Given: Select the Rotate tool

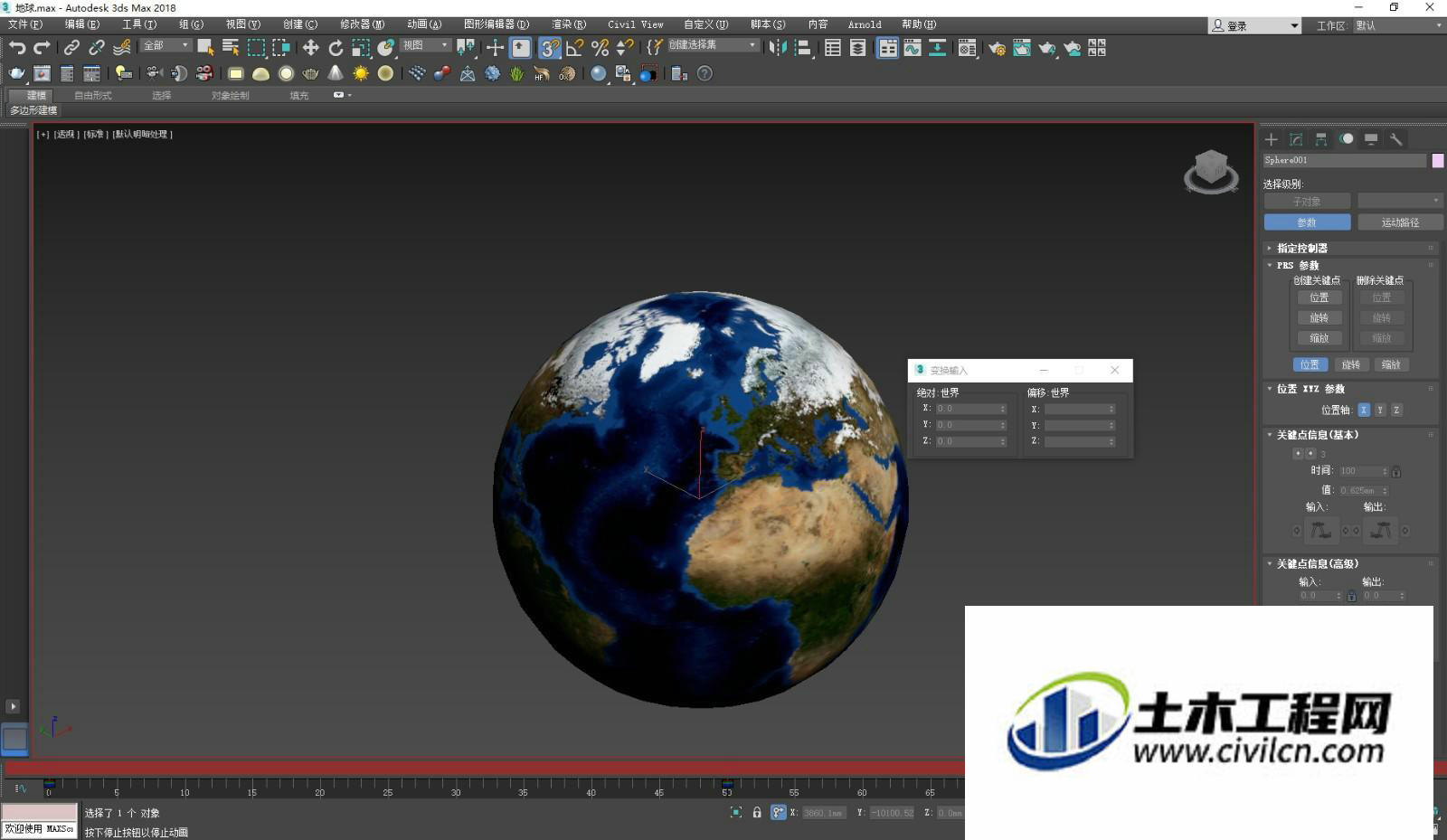Looking at the screenshot, I should point(336,47).
